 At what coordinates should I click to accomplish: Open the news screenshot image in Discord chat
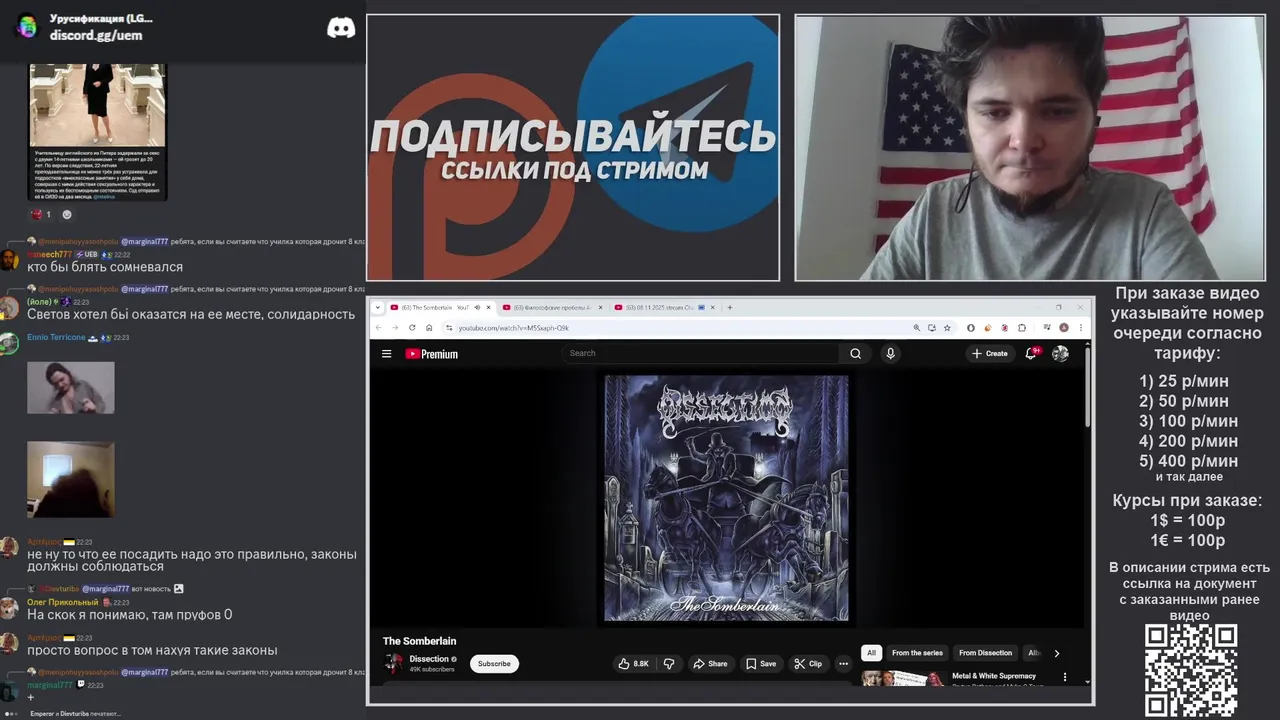[97, 131]
